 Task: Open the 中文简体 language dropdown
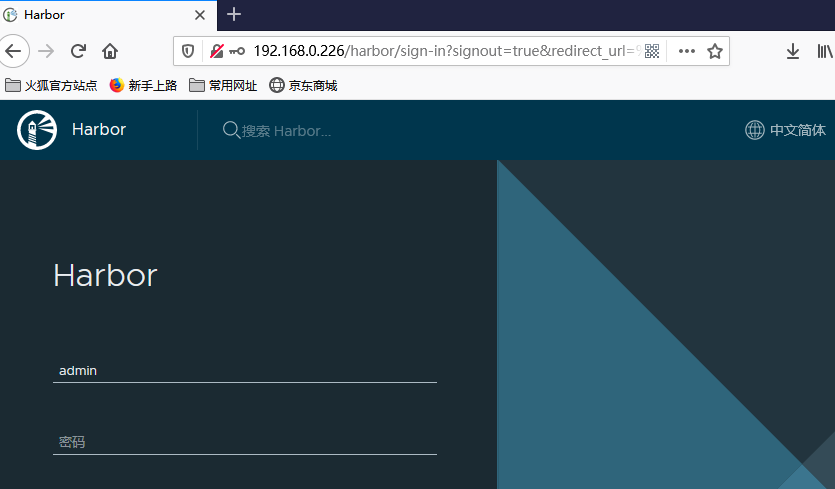(785, 130)
